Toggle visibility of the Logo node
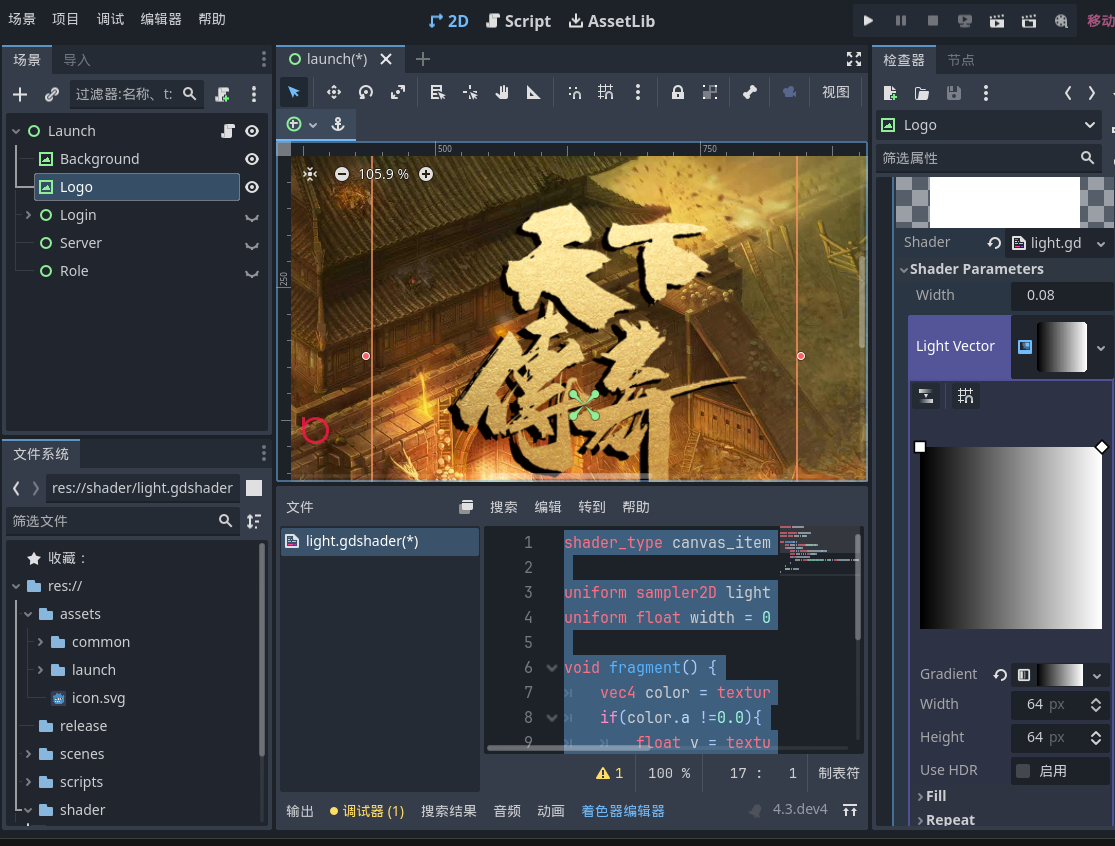The image size is (1115, 846). [252, 187]
